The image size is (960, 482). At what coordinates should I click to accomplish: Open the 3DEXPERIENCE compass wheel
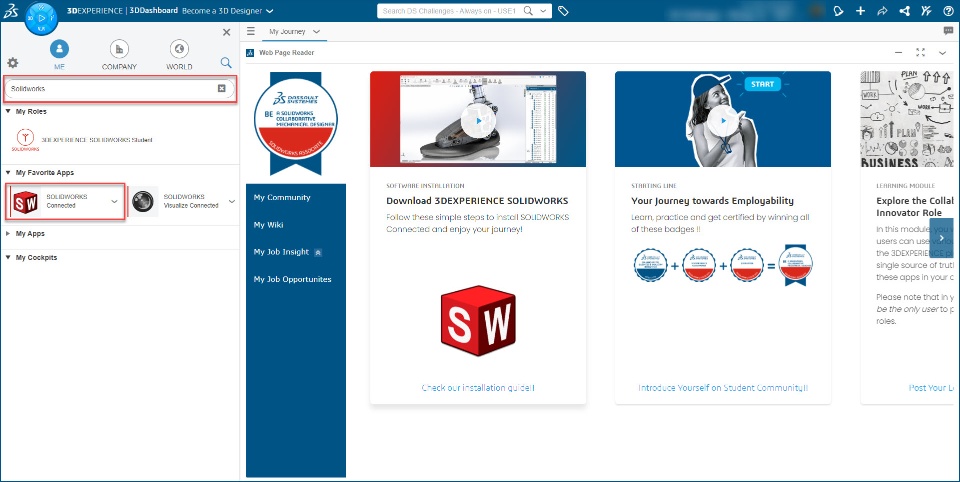41,18
